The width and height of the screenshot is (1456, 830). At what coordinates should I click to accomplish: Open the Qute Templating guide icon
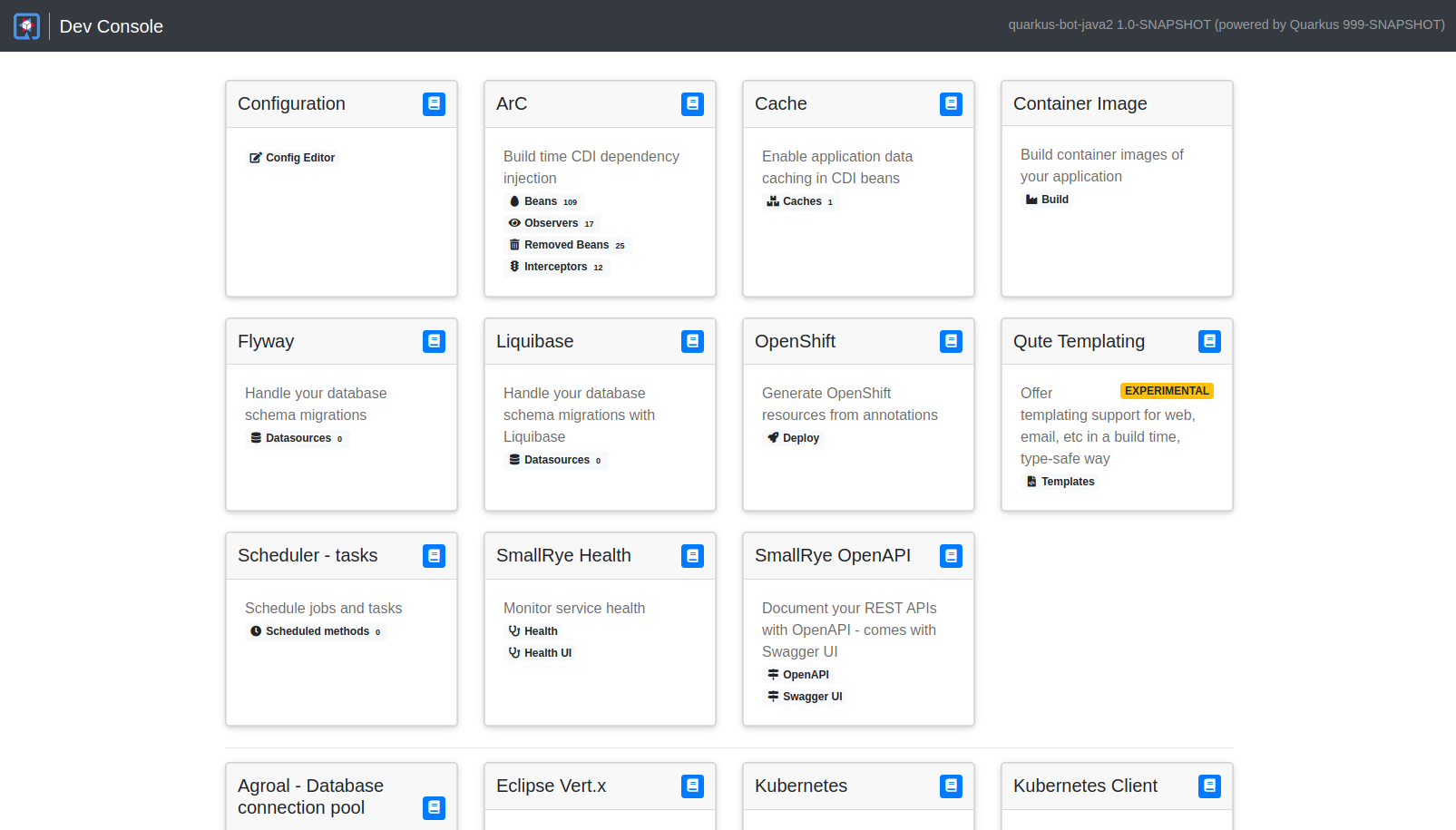1209,341
